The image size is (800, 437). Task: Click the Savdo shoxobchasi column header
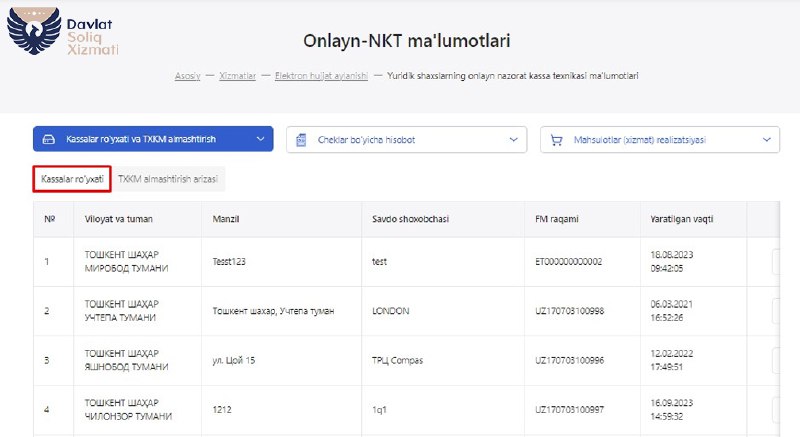(412, 219)
